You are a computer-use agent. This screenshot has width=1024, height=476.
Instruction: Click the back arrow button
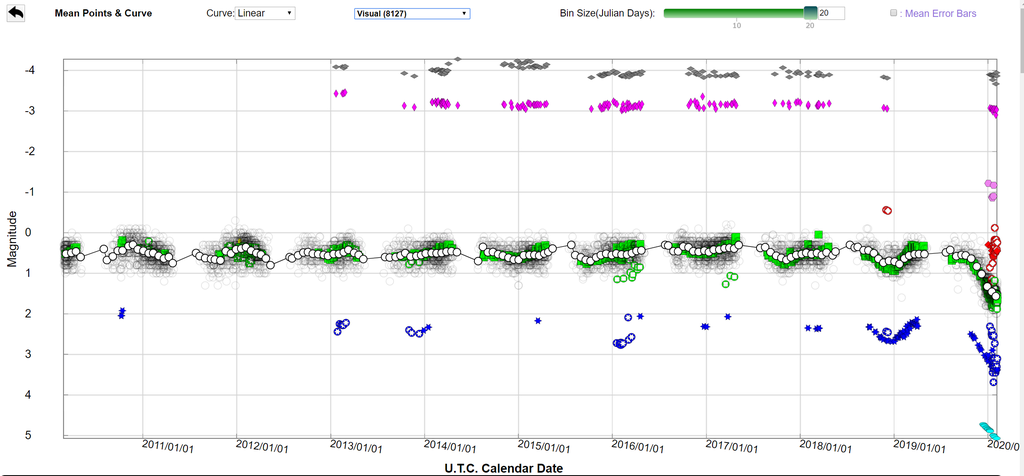coord(15,12)
